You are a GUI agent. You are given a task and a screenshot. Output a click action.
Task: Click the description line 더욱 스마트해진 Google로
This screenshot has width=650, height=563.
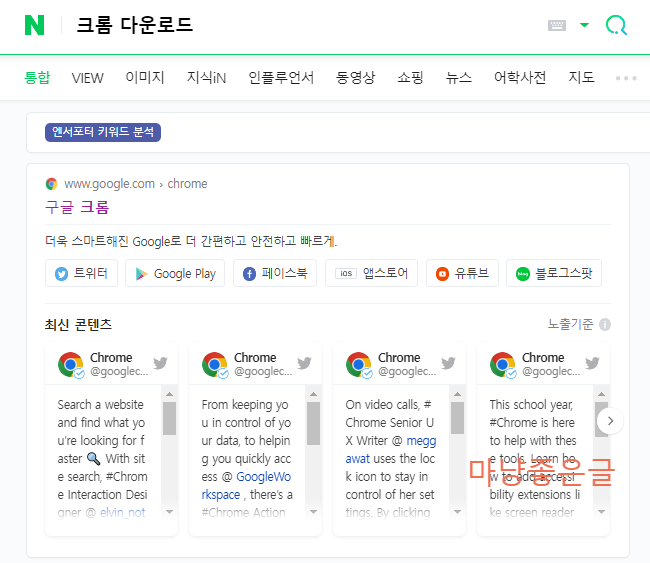click(x=191, y=241)
